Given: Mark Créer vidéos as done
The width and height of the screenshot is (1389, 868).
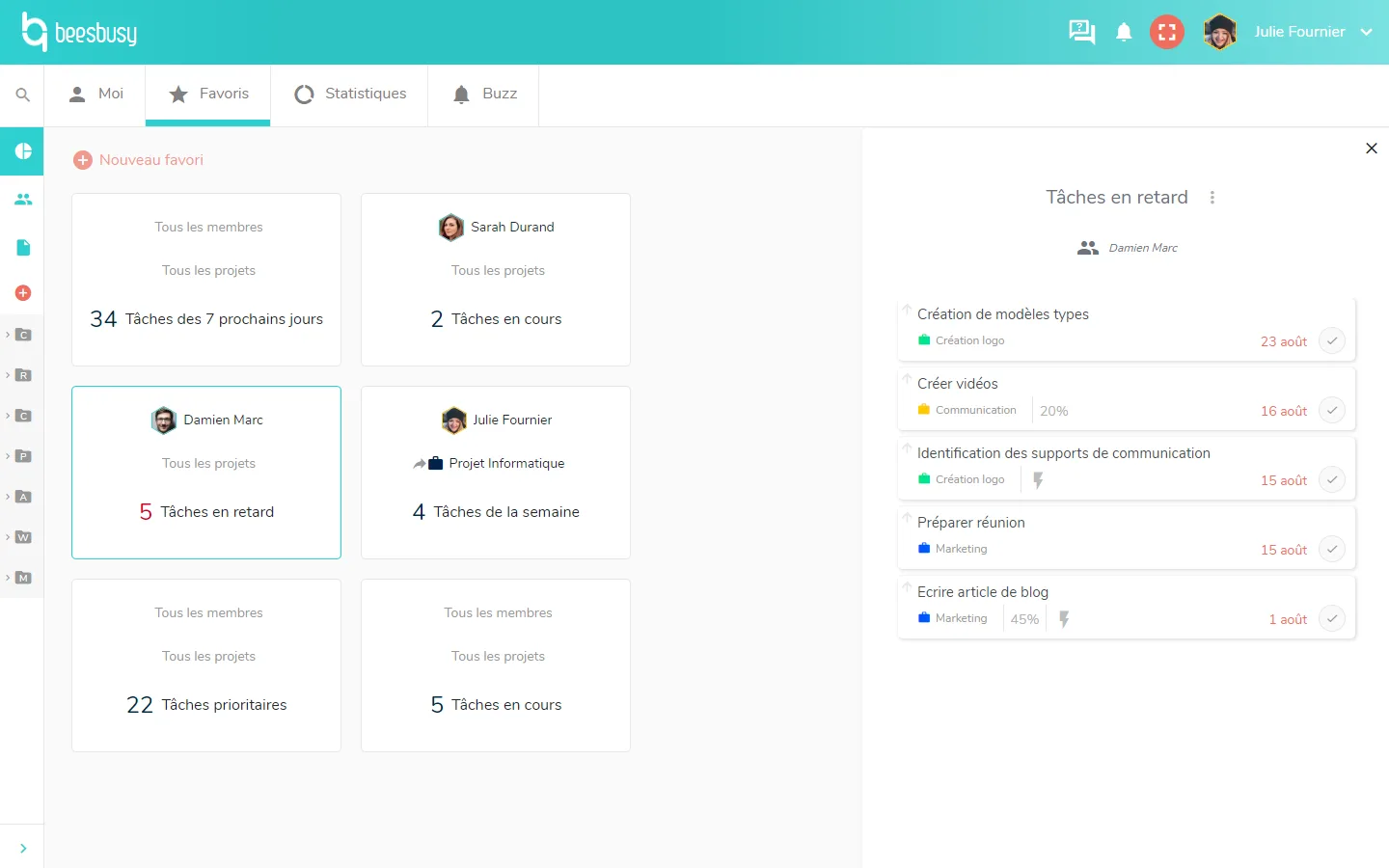Looking at the screenshot, I should 1332,410.
